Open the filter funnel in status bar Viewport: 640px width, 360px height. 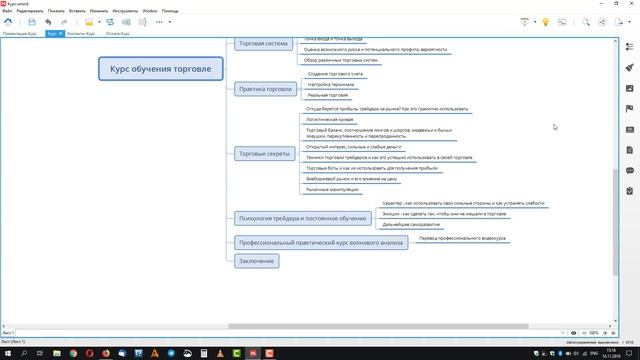563,333
